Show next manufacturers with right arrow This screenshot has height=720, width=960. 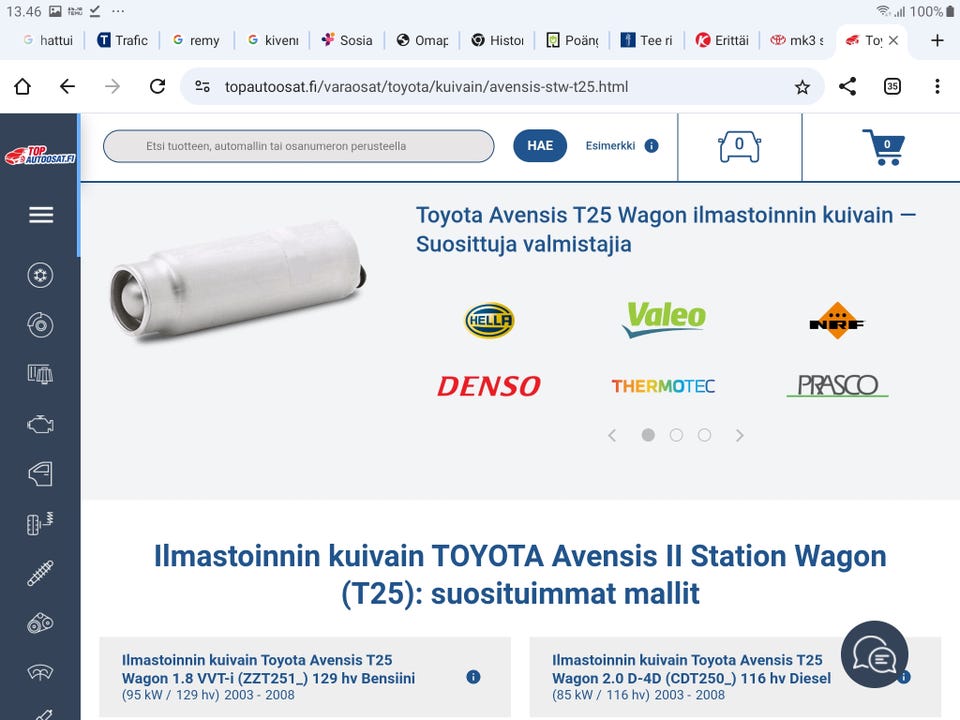pos(740,435)
